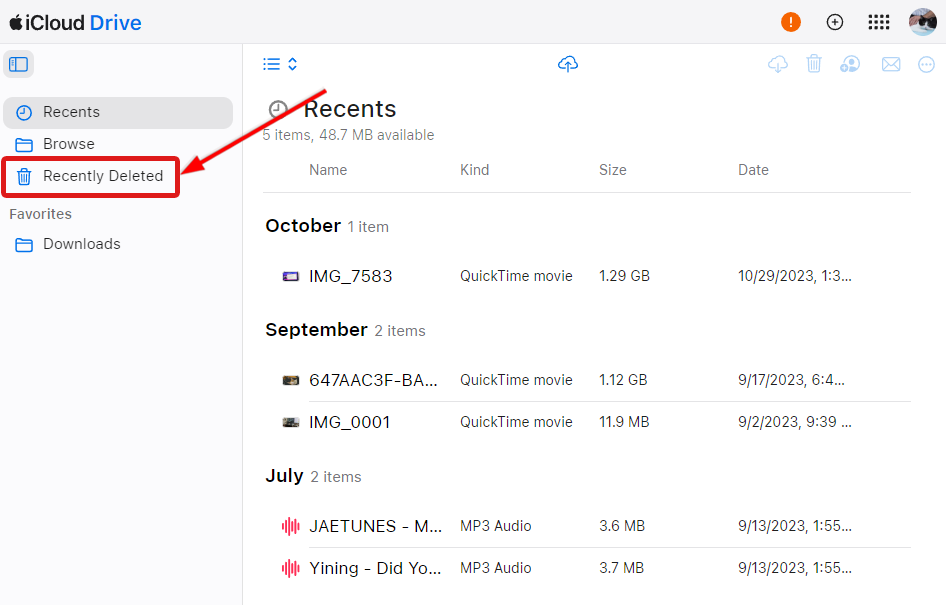Click the email envelope toolbar icon
This screenshot has width=946, height=605.
(x=890, y=64)
